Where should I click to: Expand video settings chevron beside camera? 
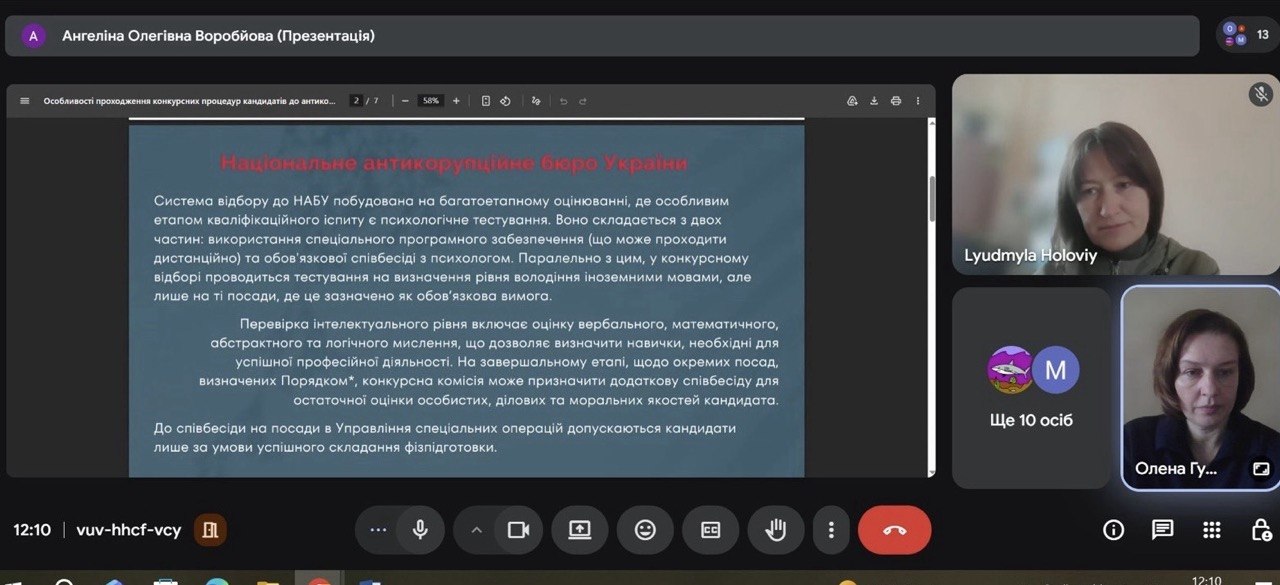coord(476,530)
